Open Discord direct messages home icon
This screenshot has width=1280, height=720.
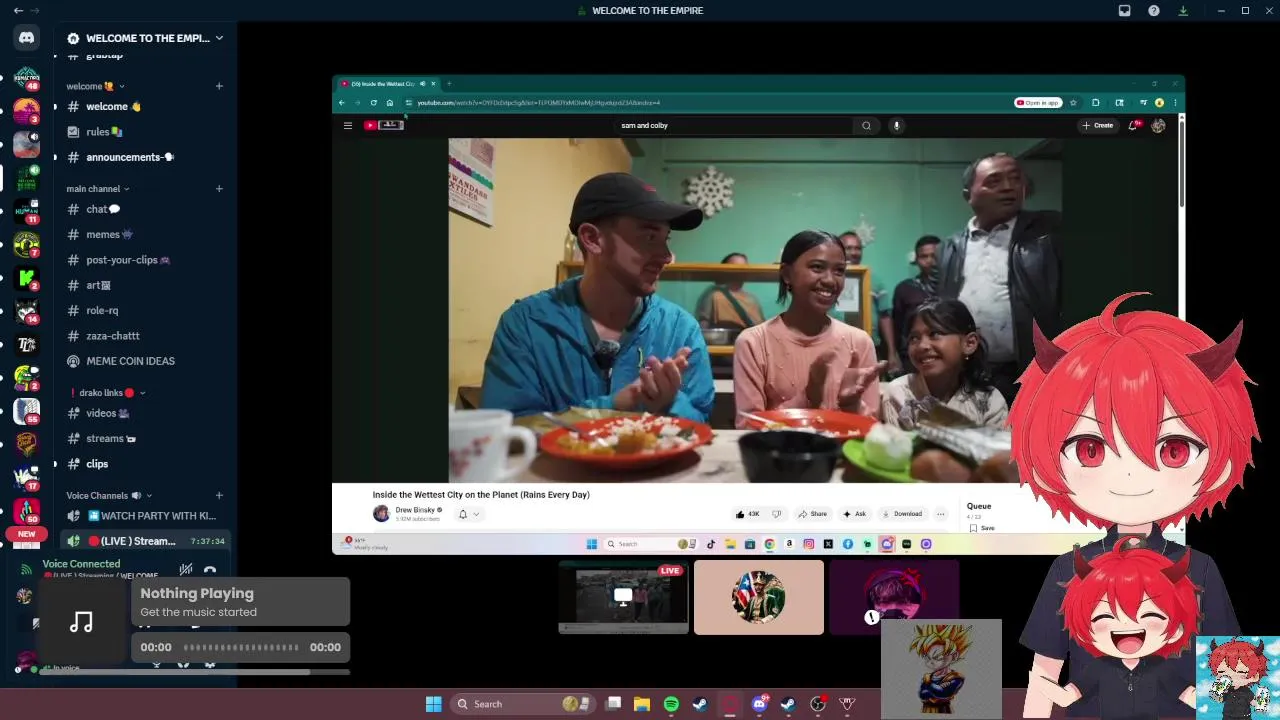[27, 38]
